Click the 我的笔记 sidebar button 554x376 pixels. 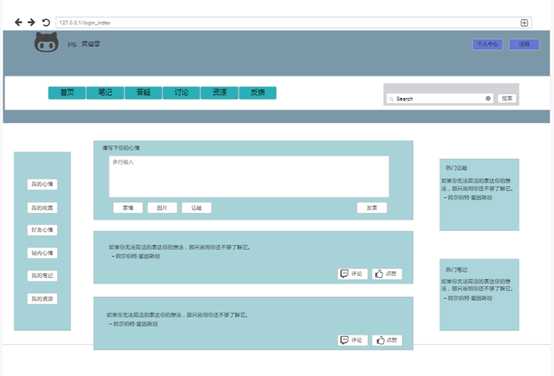pos(42,276)
